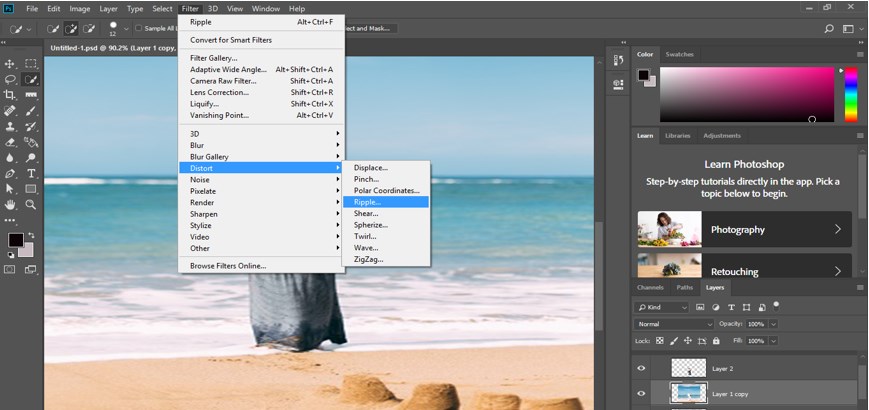Enable the Sample All Layers checkbox

[x=138, y=28]
